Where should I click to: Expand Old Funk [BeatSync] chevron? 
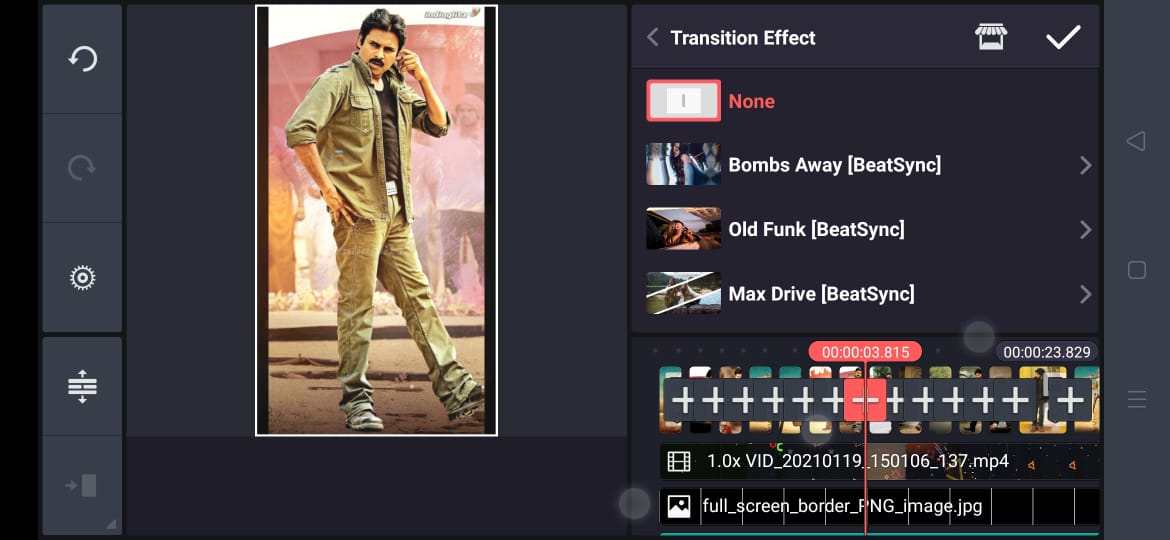(x=1085, y=230)
